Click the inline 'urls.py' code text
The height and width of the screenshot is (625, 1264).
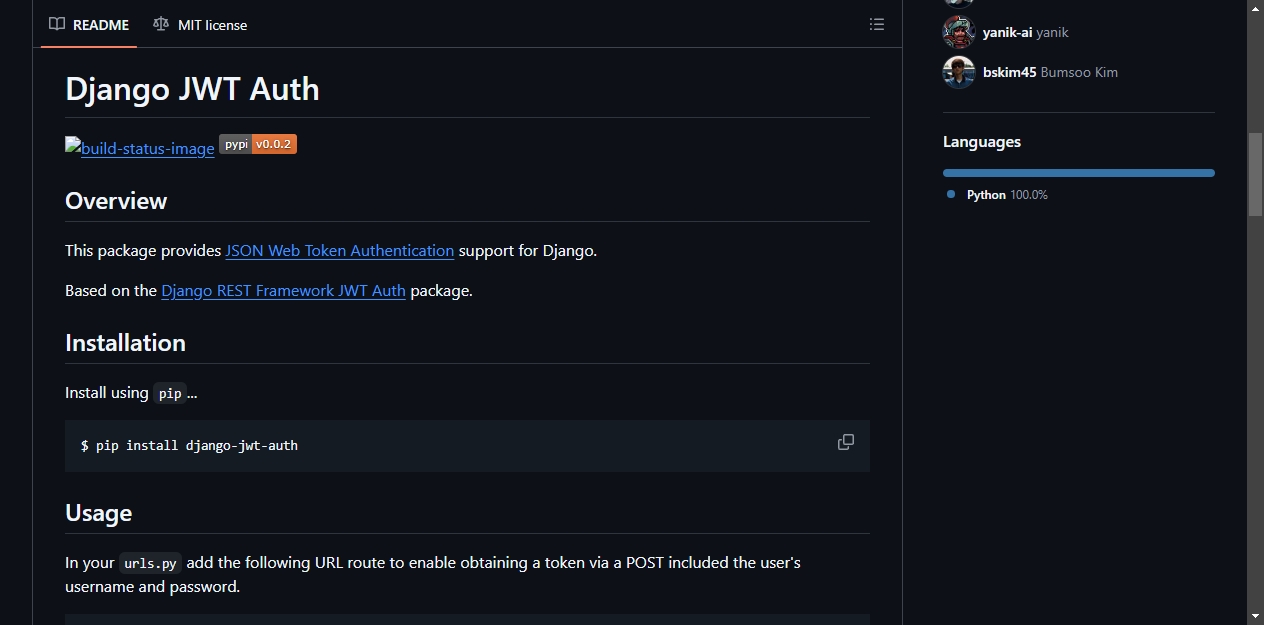[150, 563]
